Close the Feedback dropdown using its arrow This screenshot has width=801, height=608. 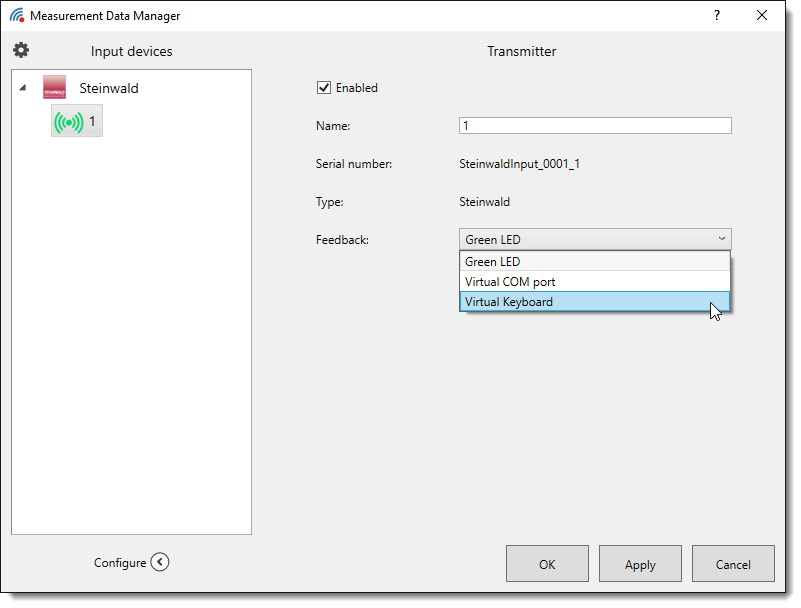[721, 239]
